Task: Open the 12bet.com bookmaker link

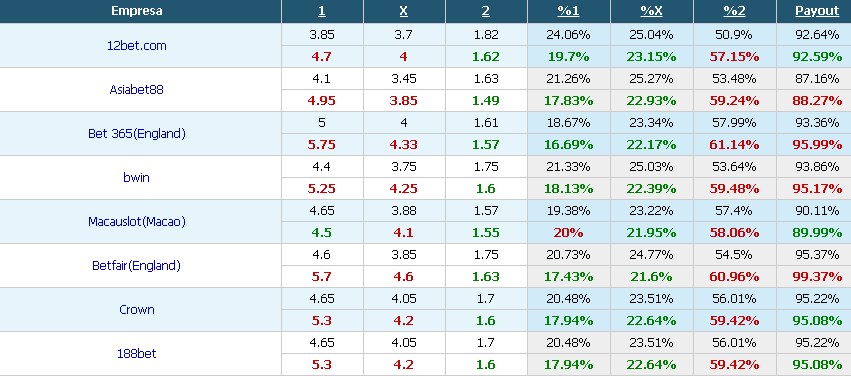Action: click(137, 46)
